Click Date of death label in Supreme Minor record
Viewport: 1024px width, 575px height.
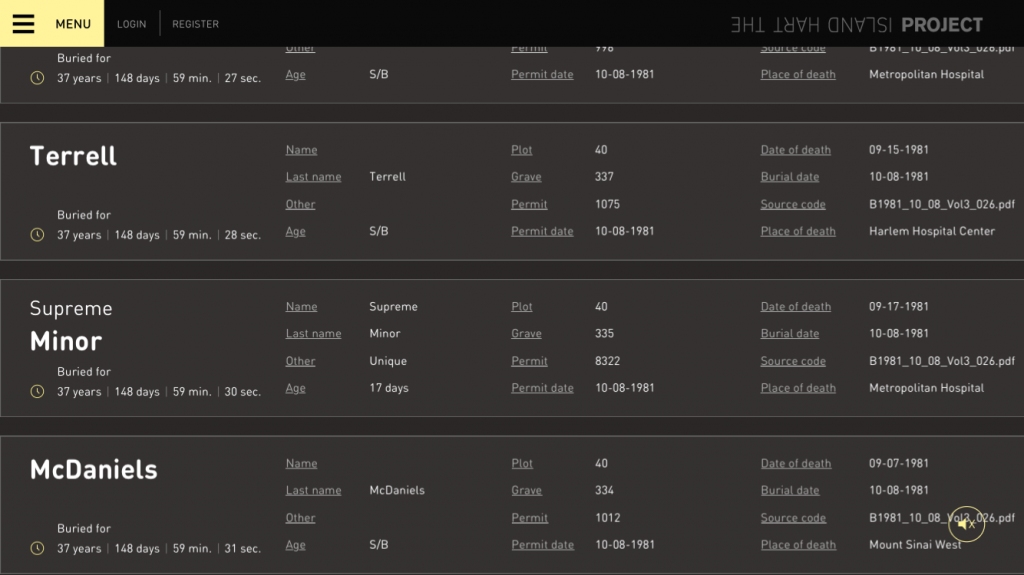coord(795,307)
